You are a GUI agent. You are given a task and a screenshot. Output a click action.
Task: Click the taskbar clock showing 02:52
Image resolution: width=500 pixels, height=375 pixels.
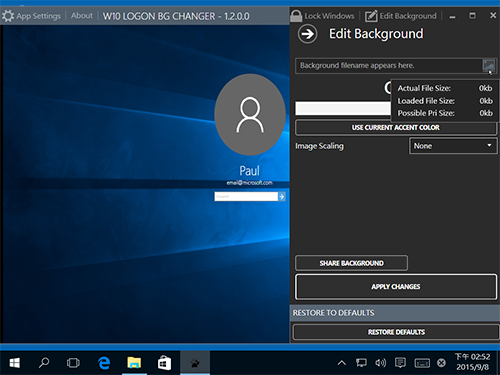(473, 362)
